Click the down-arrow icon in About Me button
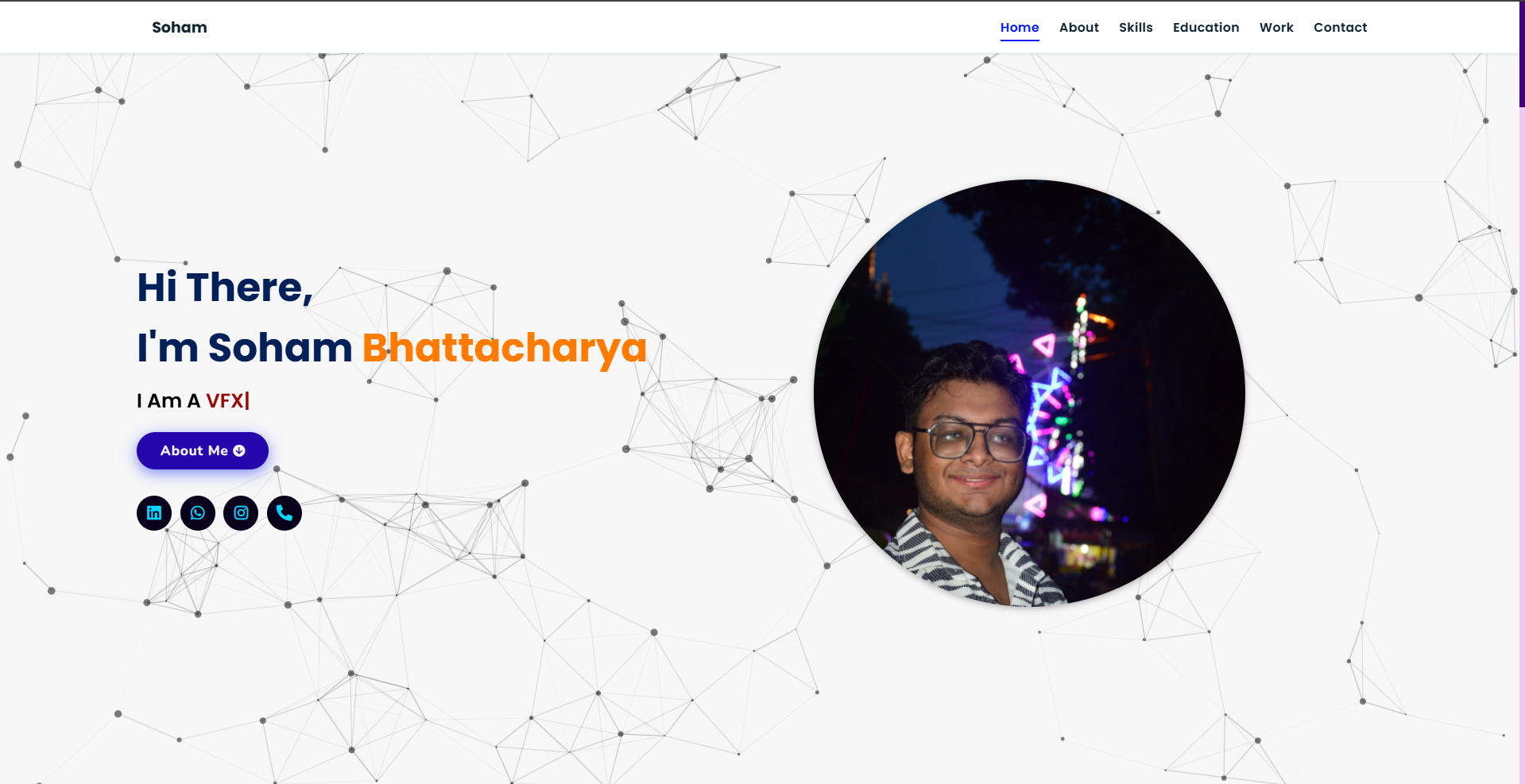 (239, 450)
